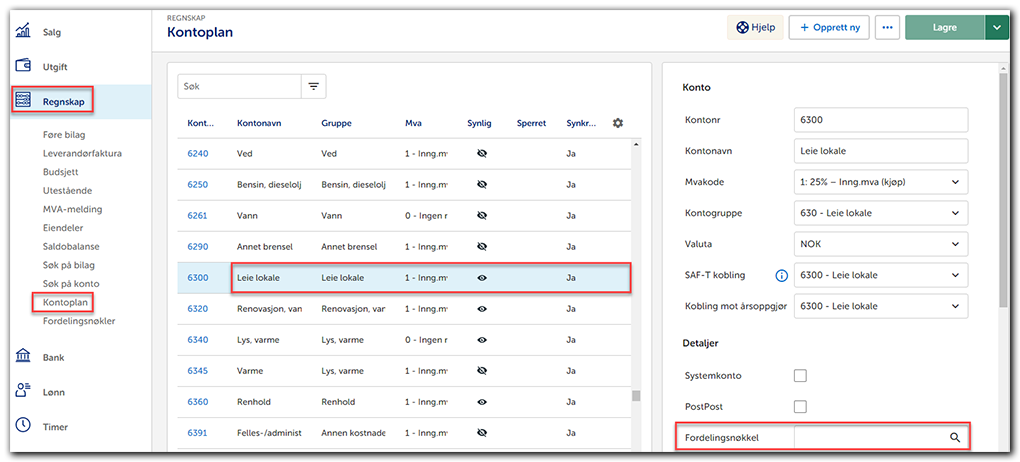
Task: Click SAF-T kobling info icon
Action: [x=781, y=275]
